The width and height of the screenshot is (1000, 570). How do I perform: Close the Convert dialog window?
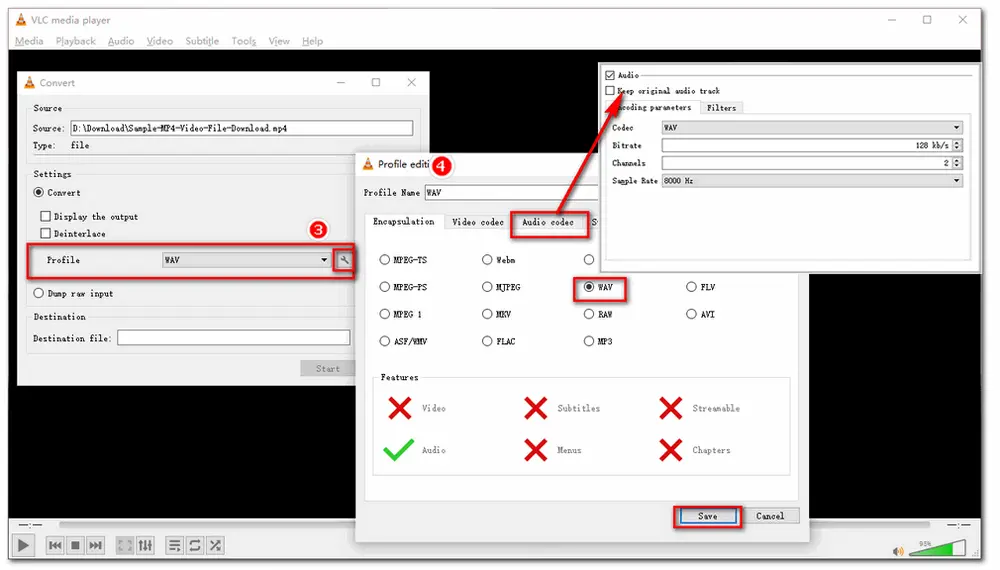[x=412, y=82]
